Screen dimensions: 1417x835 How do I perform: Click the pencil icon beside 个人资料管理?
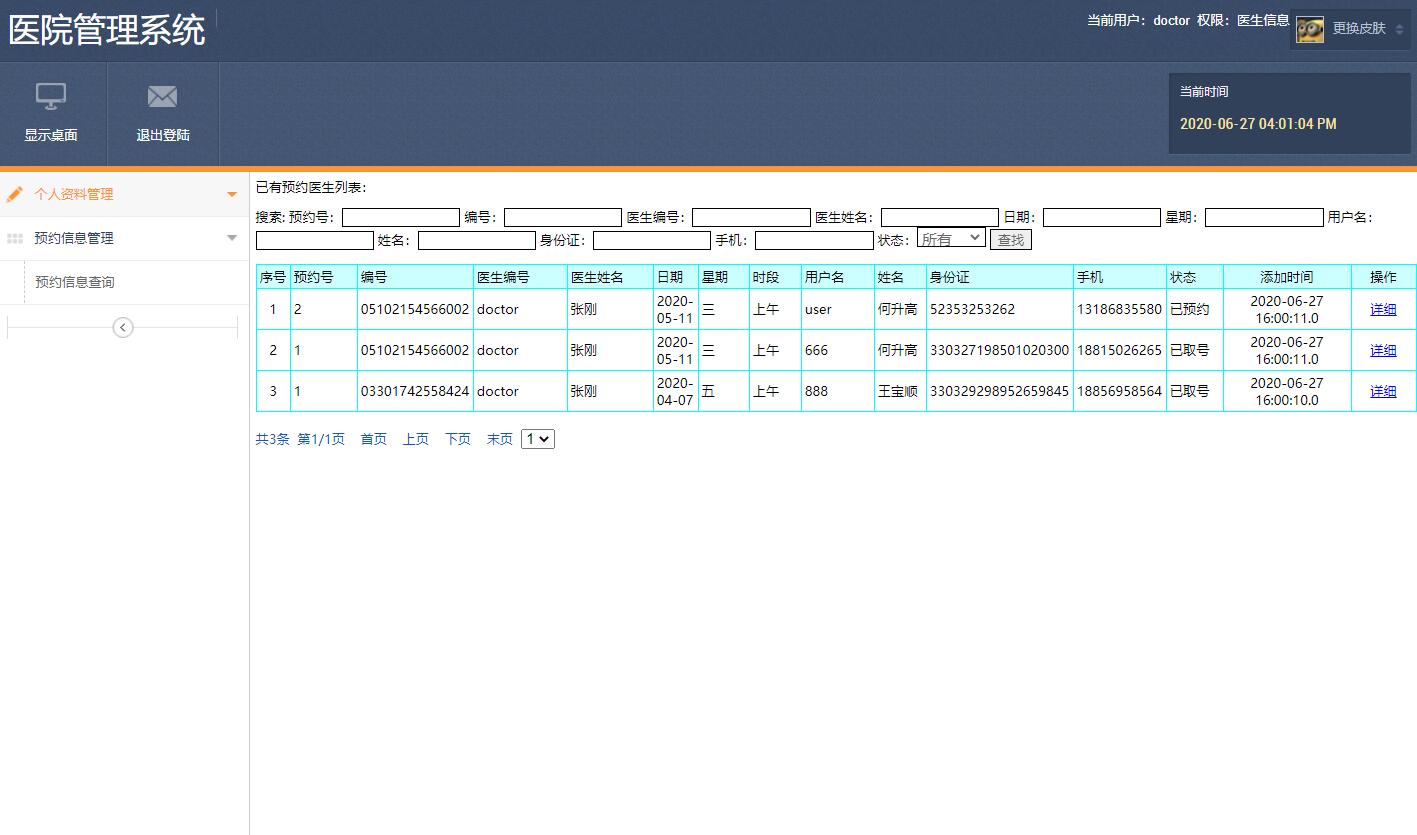pos(14,195)
